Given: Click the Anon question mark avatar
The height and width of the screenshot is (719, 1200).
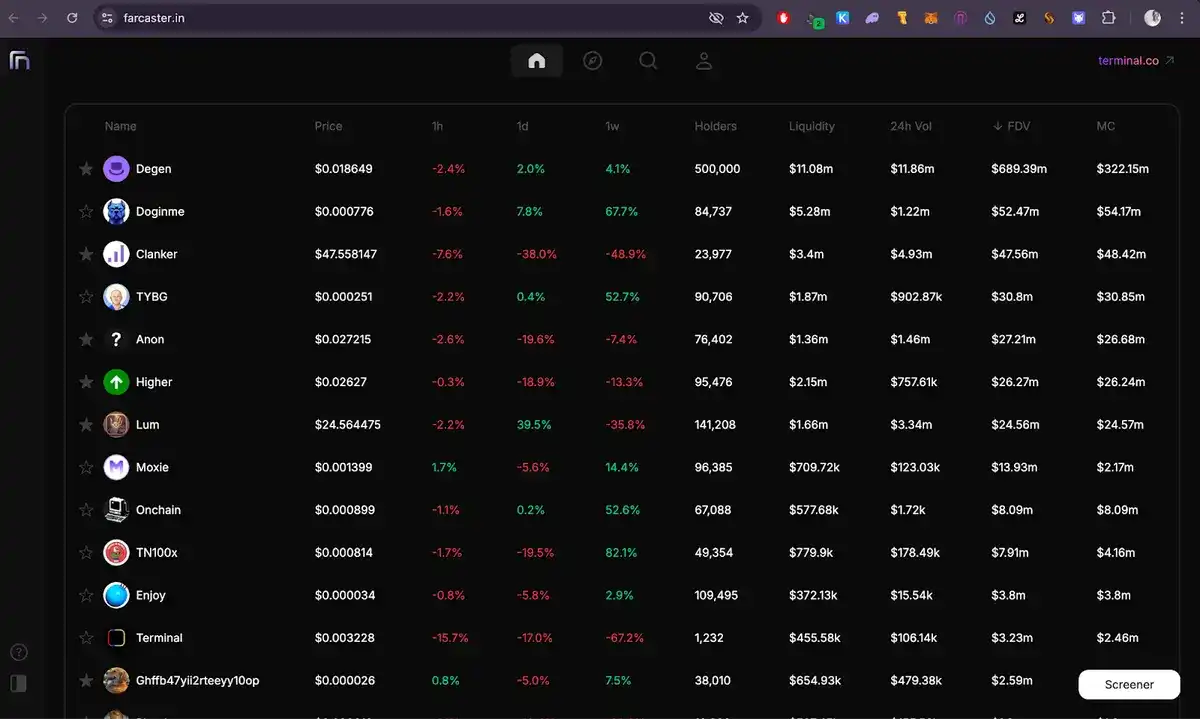Looking at the screenshot, I should pos(116,340).
